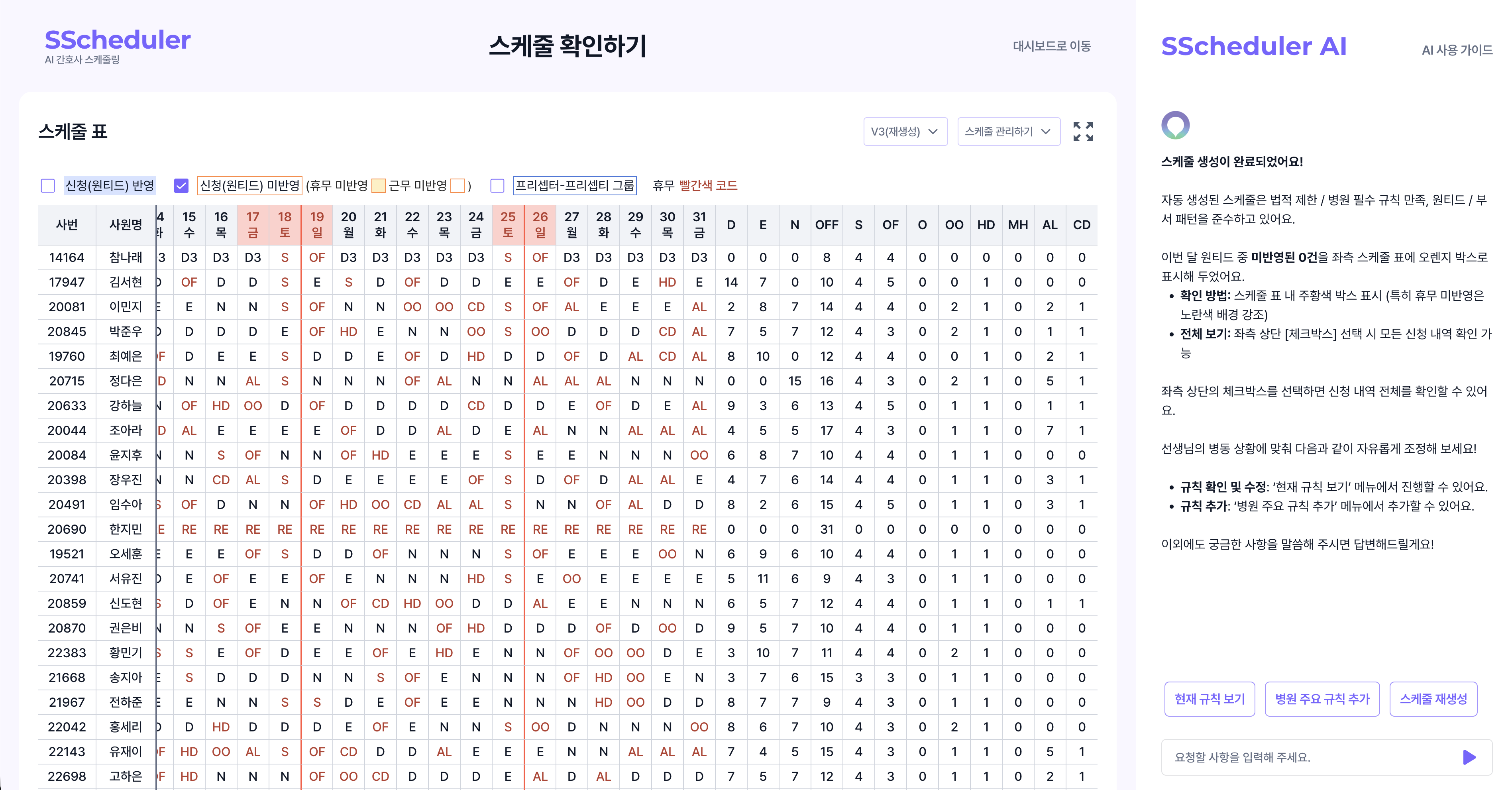Expand the 스케줄 관리하기 dropdown

tap(1008, 132)
